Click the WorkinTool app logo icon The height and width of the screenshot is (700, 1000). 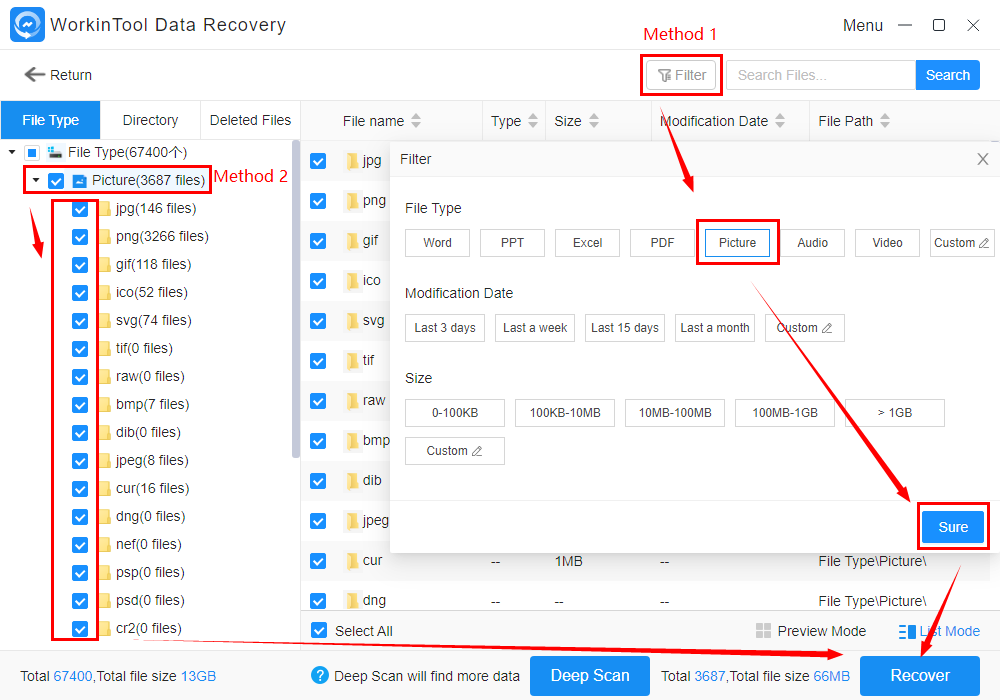click(25, 25)
